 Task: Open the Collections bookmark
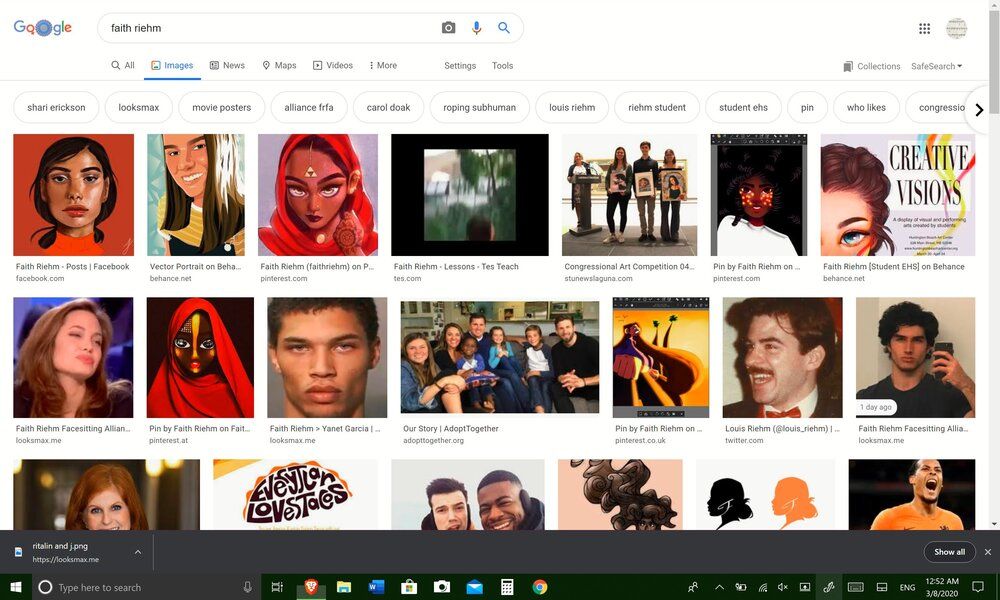(x=871, y=66)
